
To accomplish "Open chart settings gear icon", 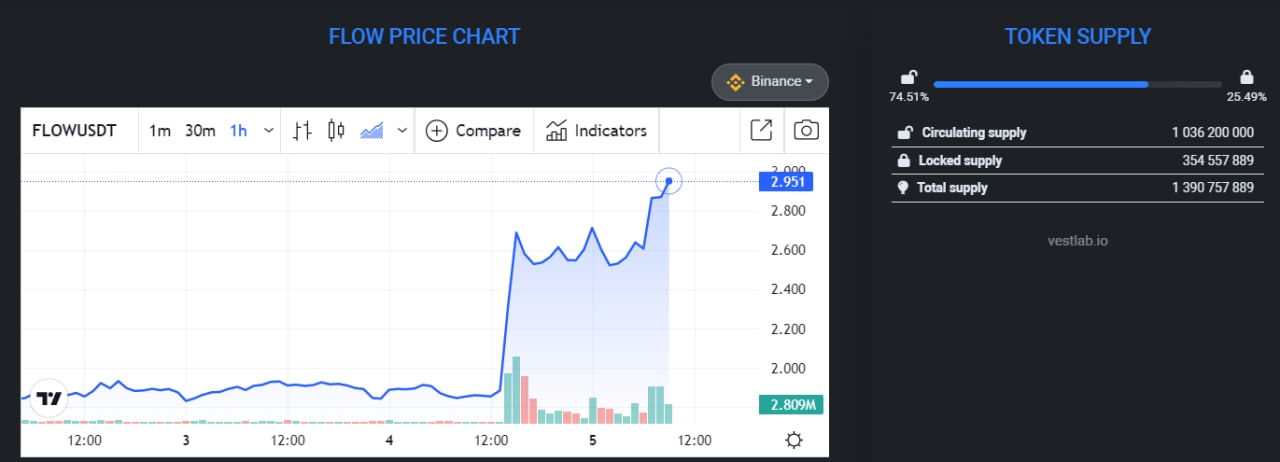I will (x=794, y=440).
